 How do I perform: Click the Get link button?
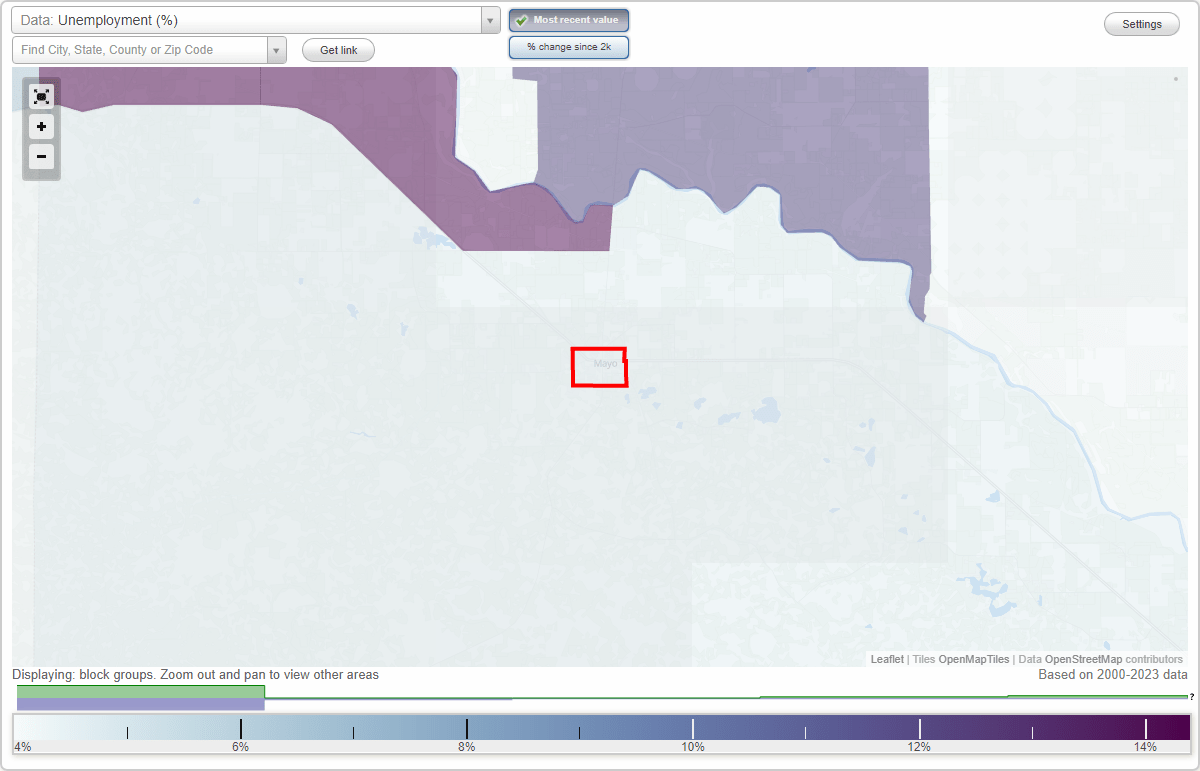point(337,50)
